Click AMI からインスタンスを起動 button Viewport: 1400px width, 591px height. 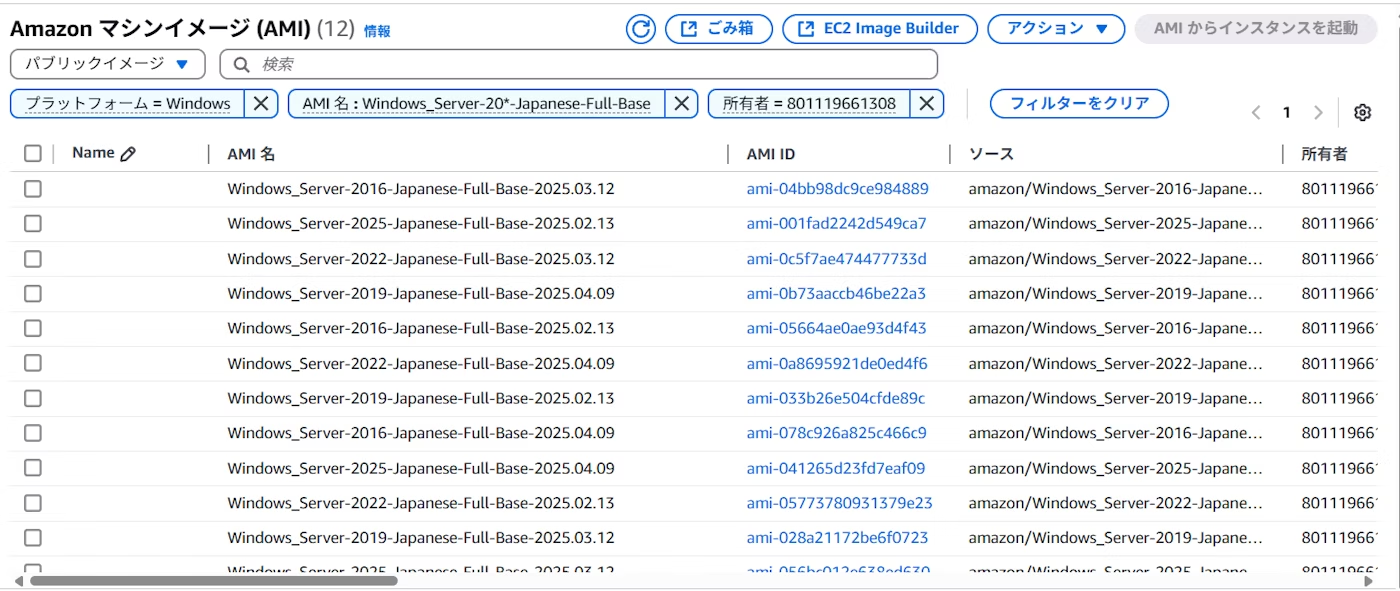1256,29
